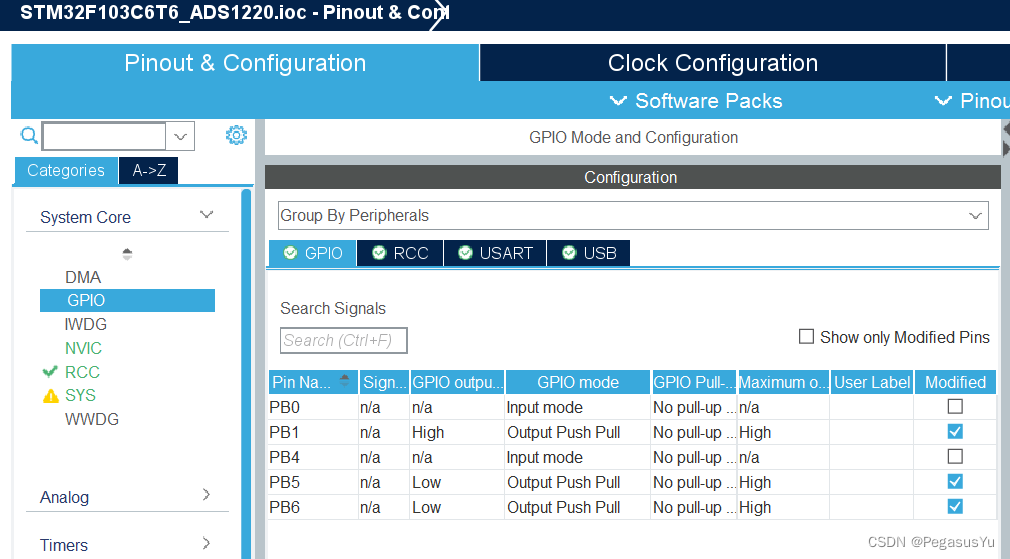Open the RCC peripheral tab

click(400, 253)
